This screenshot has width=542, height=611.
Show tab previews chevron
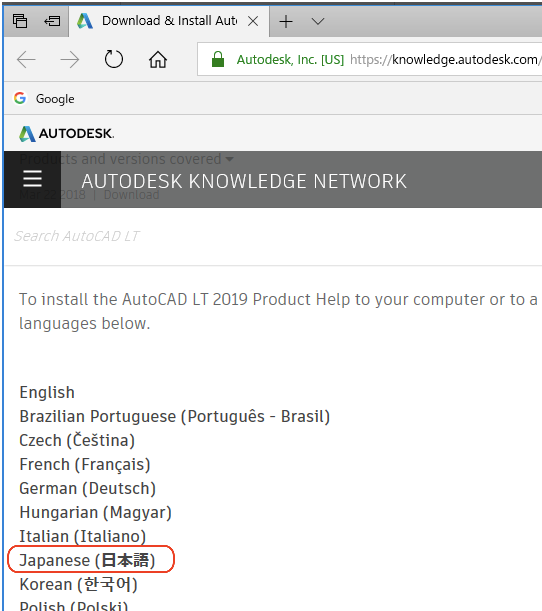click(318, 21)
